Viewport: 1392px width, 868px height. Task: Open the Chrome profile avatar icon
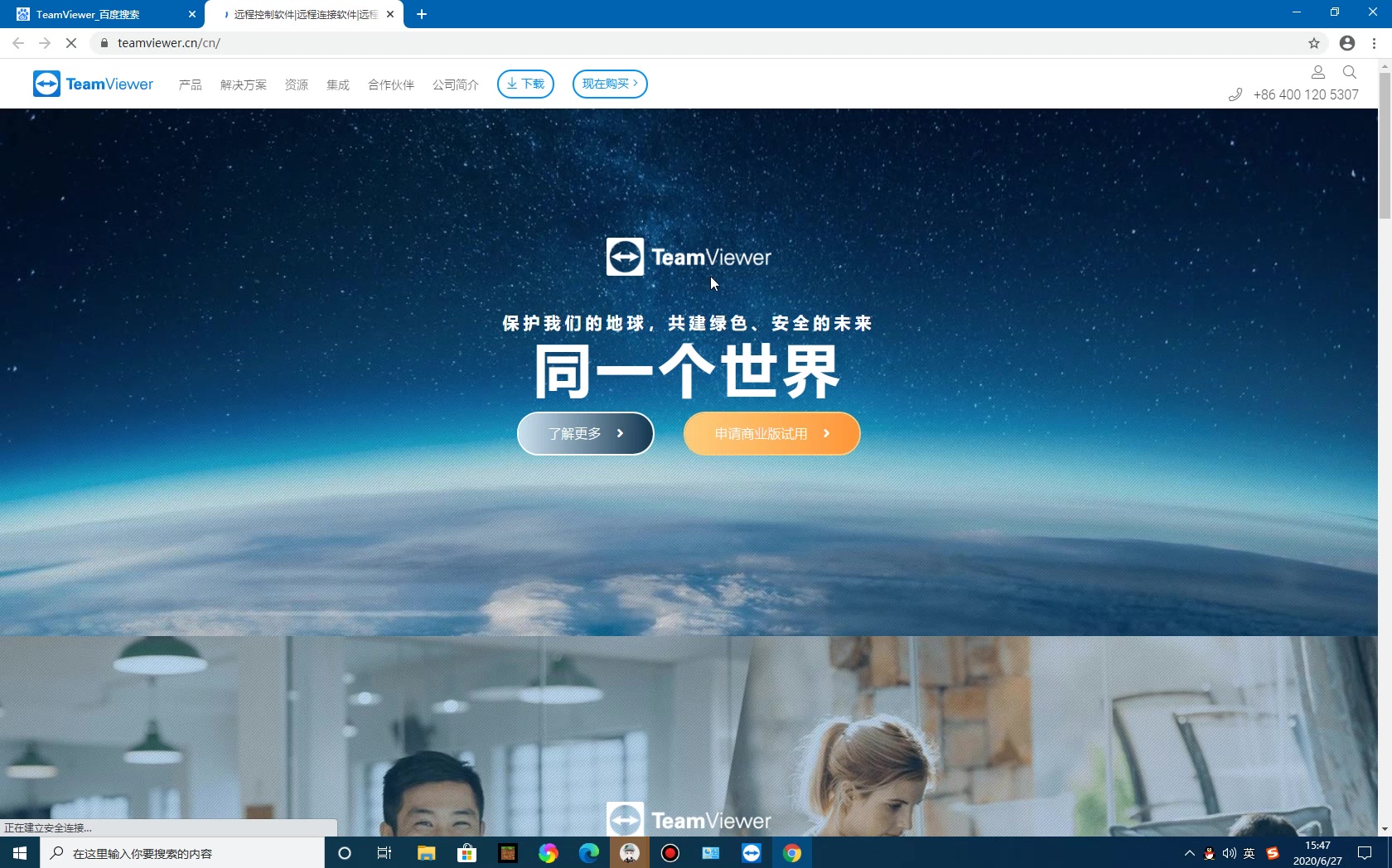(1347, 43)
